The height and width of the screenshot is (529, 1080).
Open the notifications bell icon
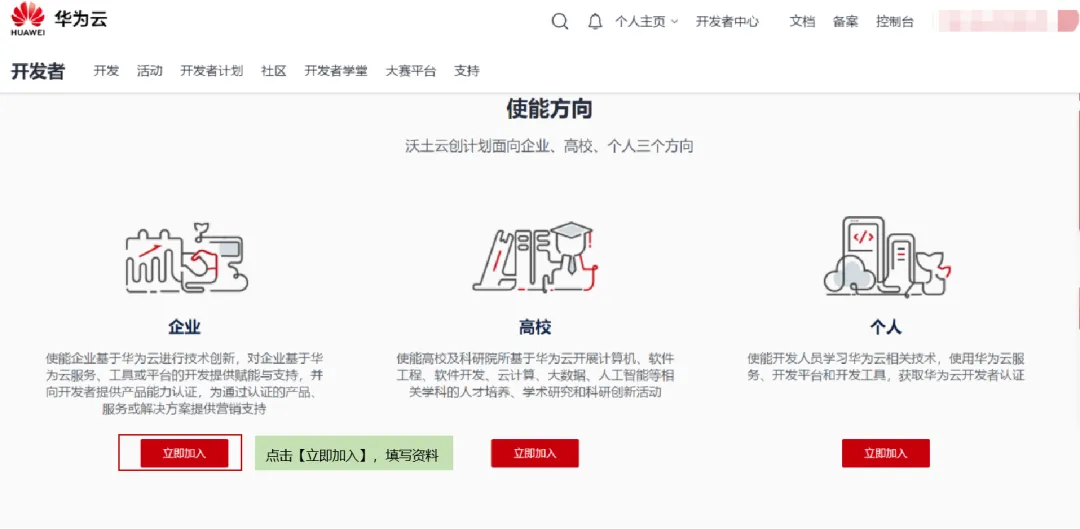pos(595,21)
